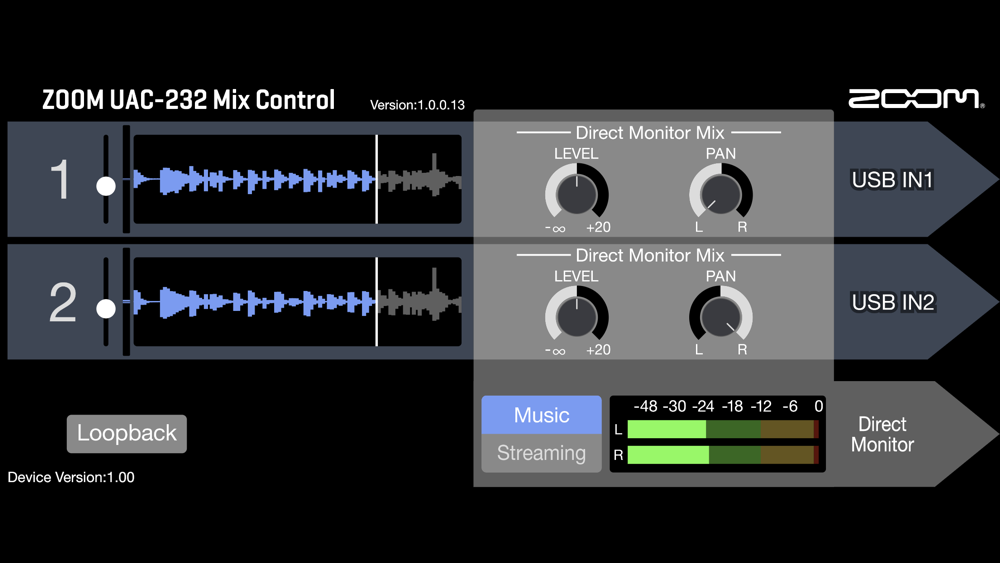Click the -12 meter scale mark
1000x563 pixels.
(x=761, y=406)
